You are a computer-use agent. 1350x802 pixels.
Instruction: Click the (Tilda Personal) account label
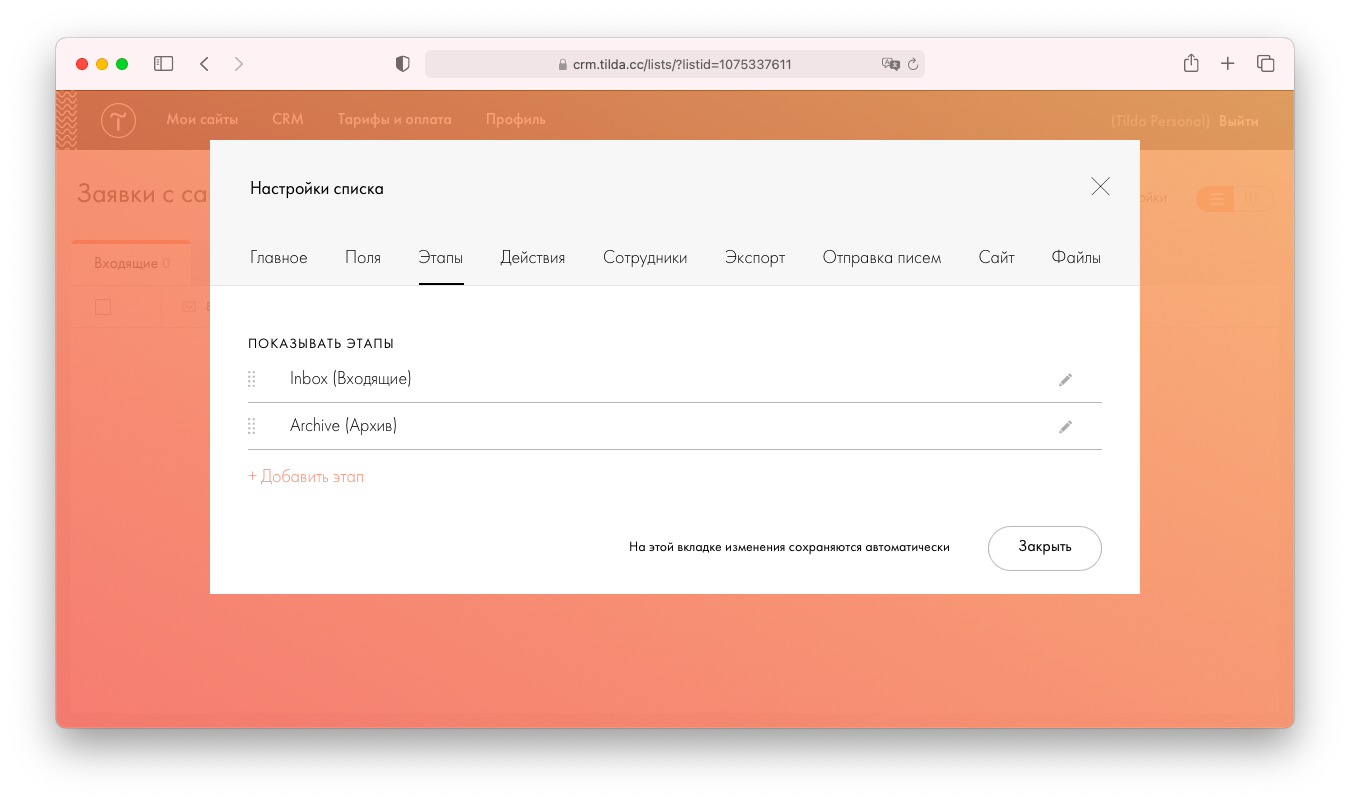(x=1160, y=121)
